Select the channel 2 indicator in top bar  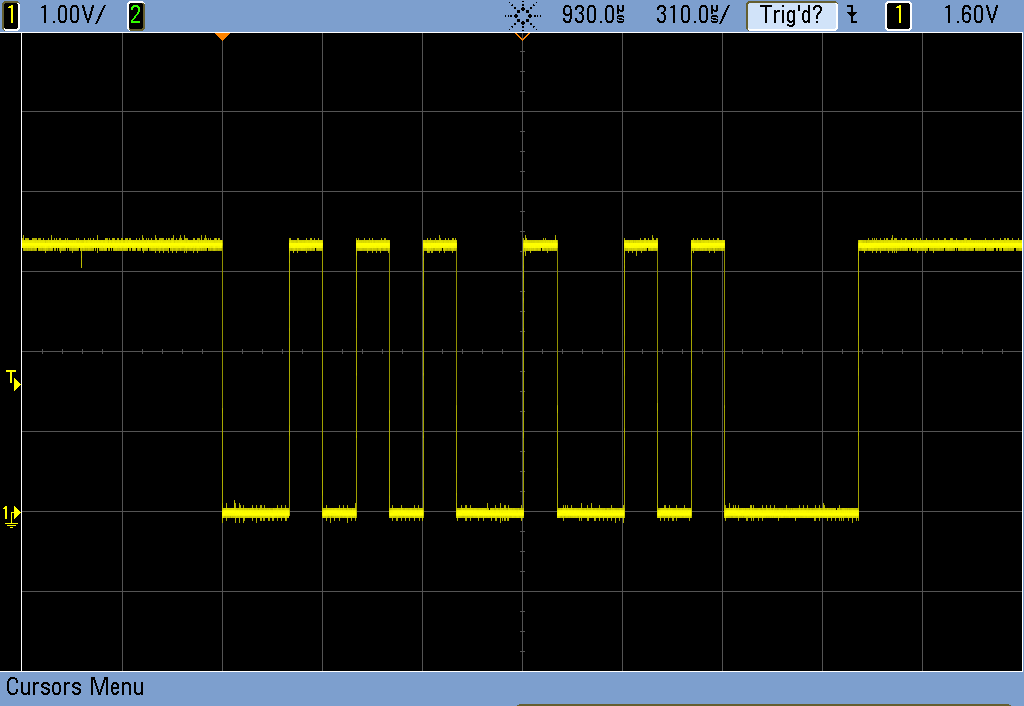pyautogui.click(x=136, y=15)
